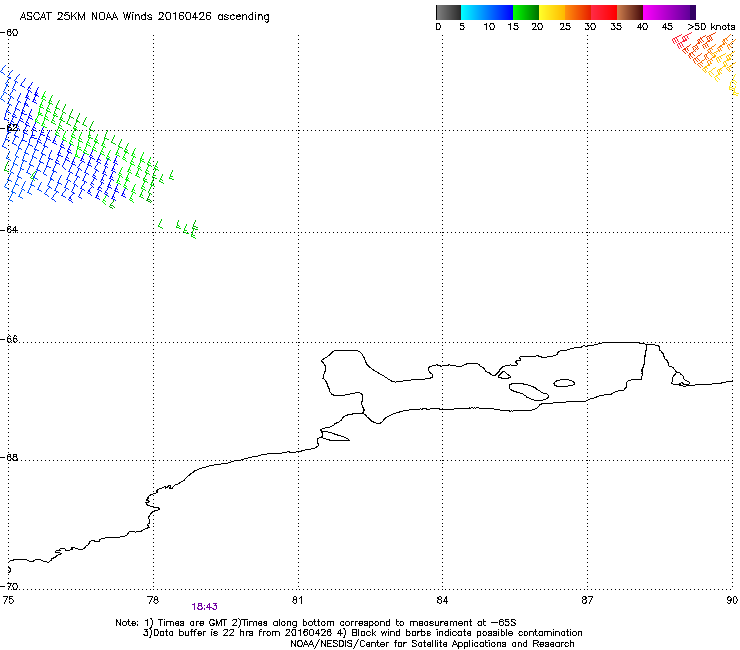Click the '25' tick label on wind legend

click(x=565, y=27)
